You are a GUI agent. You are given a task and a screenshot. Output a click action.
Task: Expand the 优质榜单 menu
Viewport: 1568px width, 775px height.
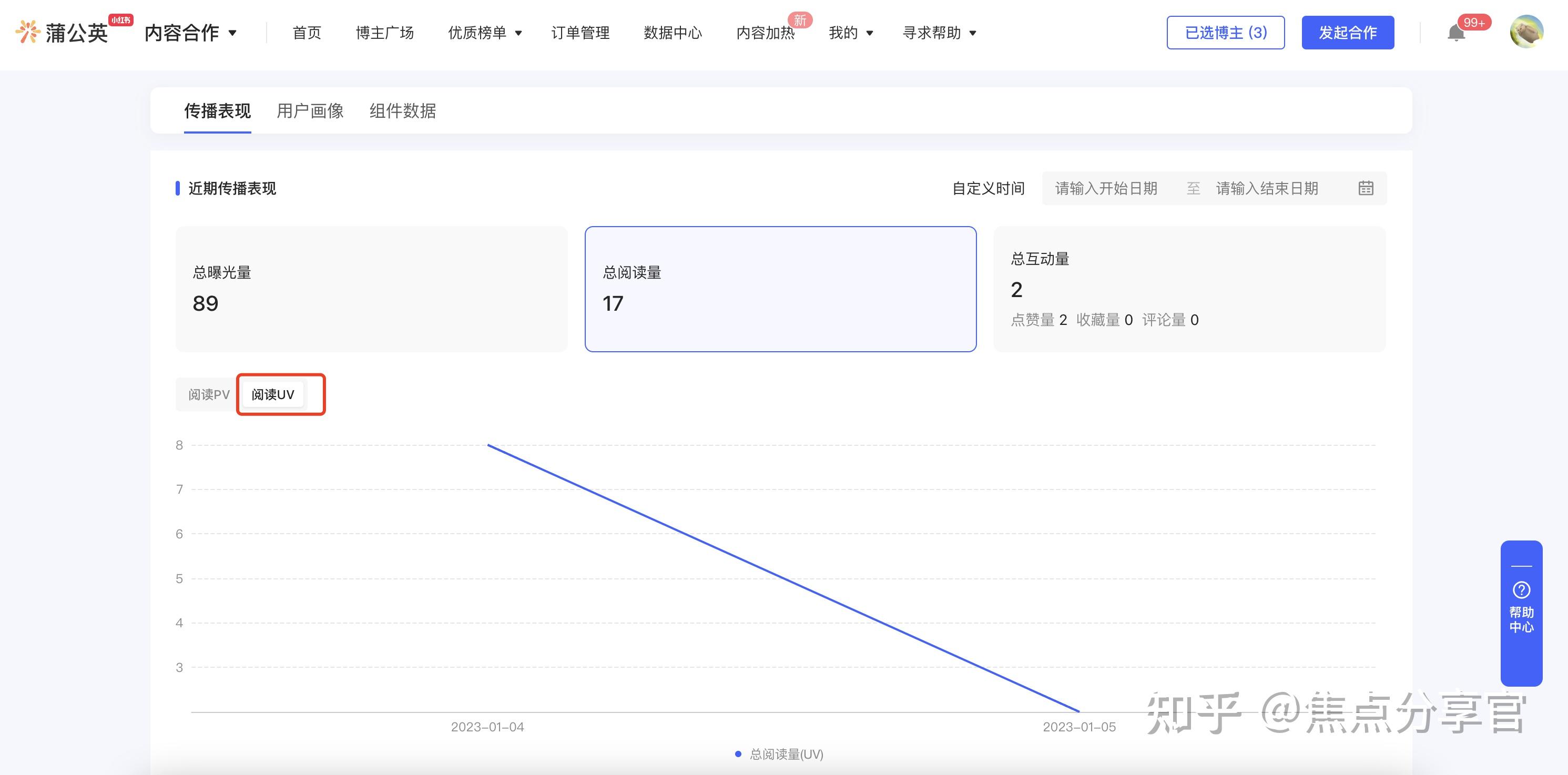[484, 33]
